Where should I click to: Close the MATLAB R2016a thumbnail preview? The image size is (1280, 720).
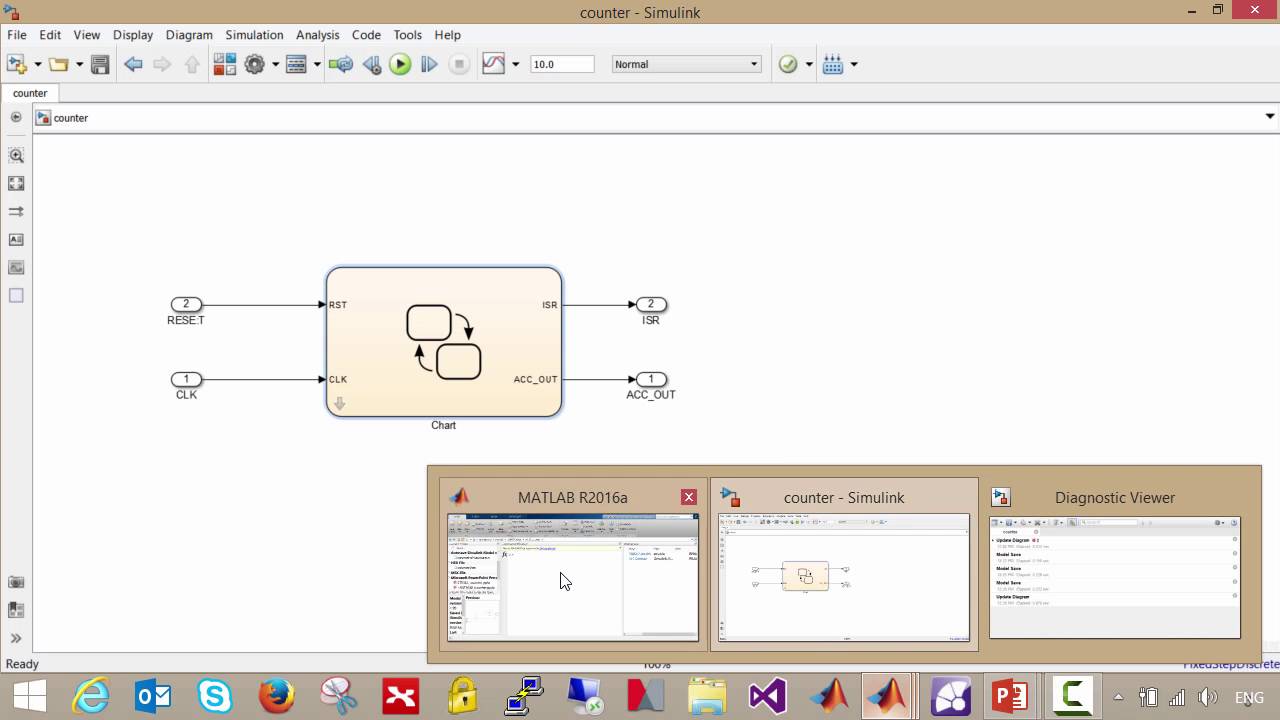(688, 497)
